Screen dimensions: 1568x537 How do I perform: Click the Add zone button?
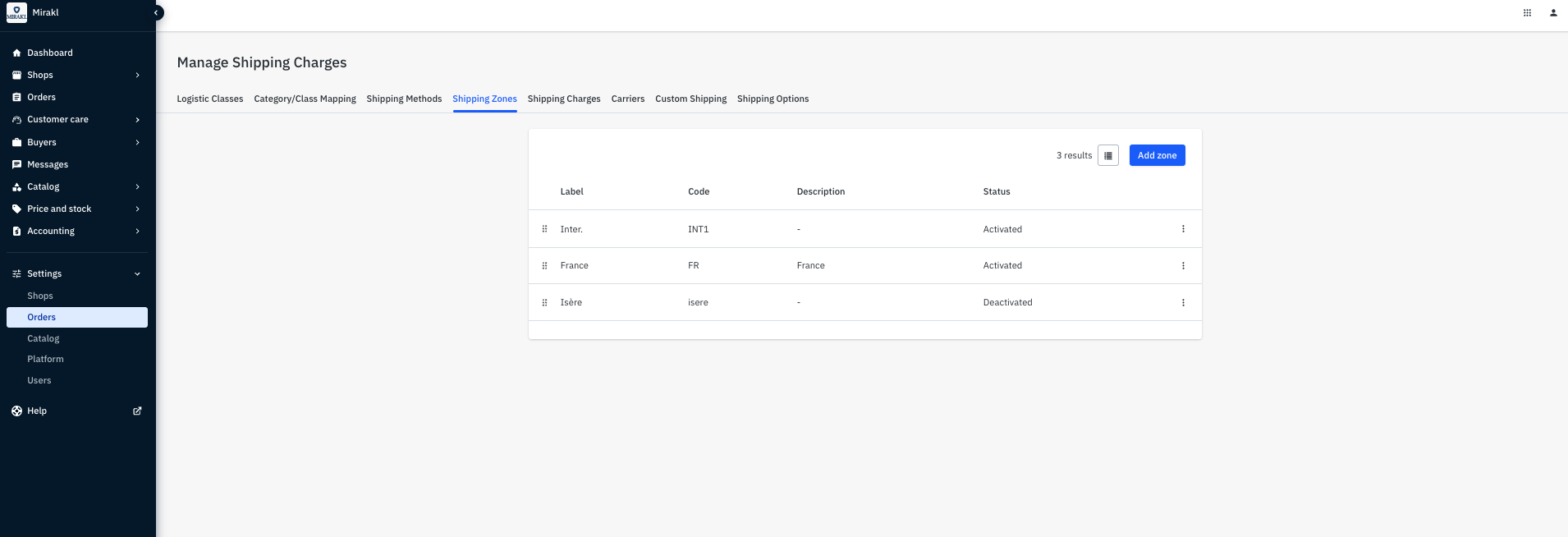1157,155
